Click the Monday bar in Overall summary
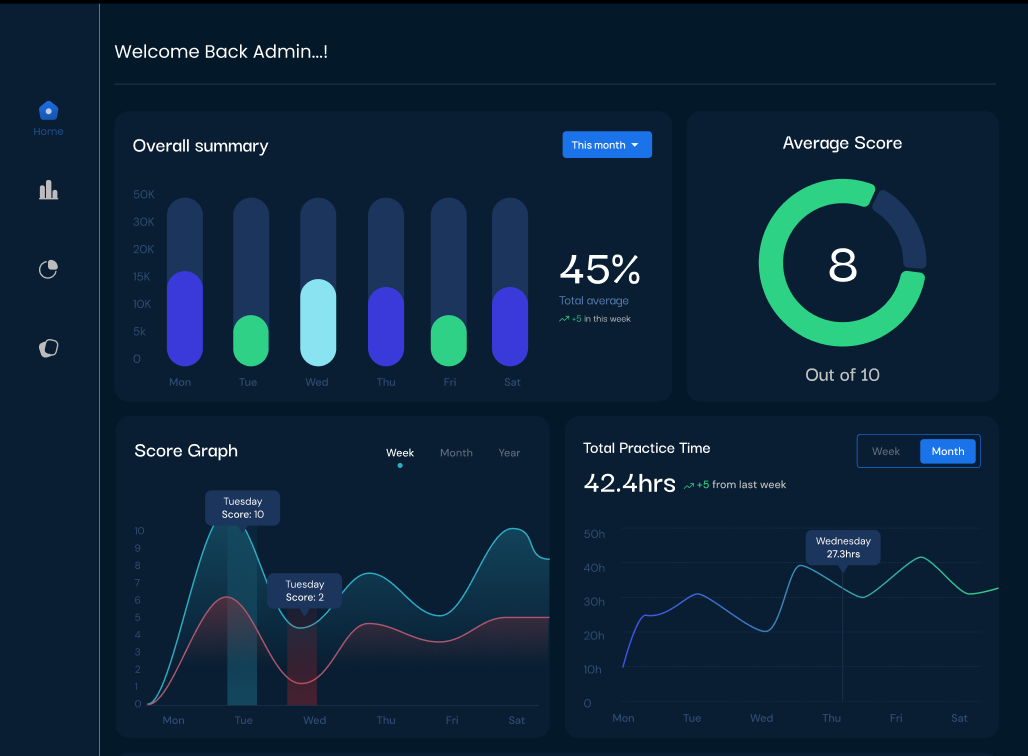Viewport: 1028px width, 756px height. (x=185, y=318)
